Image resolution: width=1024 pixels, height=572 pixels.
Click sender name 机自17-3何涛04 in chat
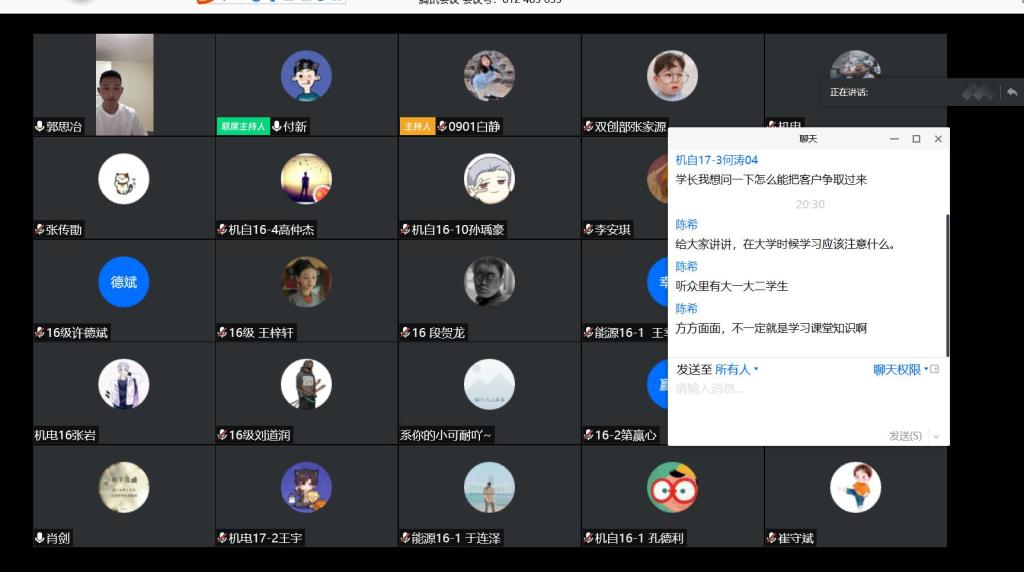tap(716, 160)
